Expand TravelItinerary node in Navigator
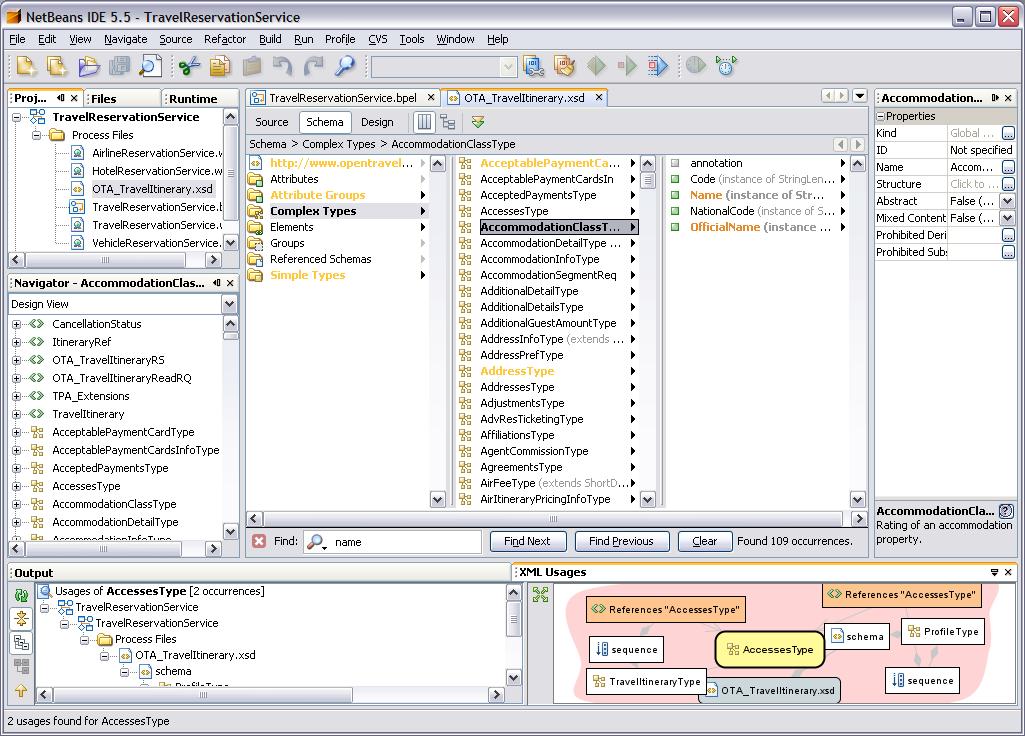The height and width of the screenshot is (736, 1025). 16,414
